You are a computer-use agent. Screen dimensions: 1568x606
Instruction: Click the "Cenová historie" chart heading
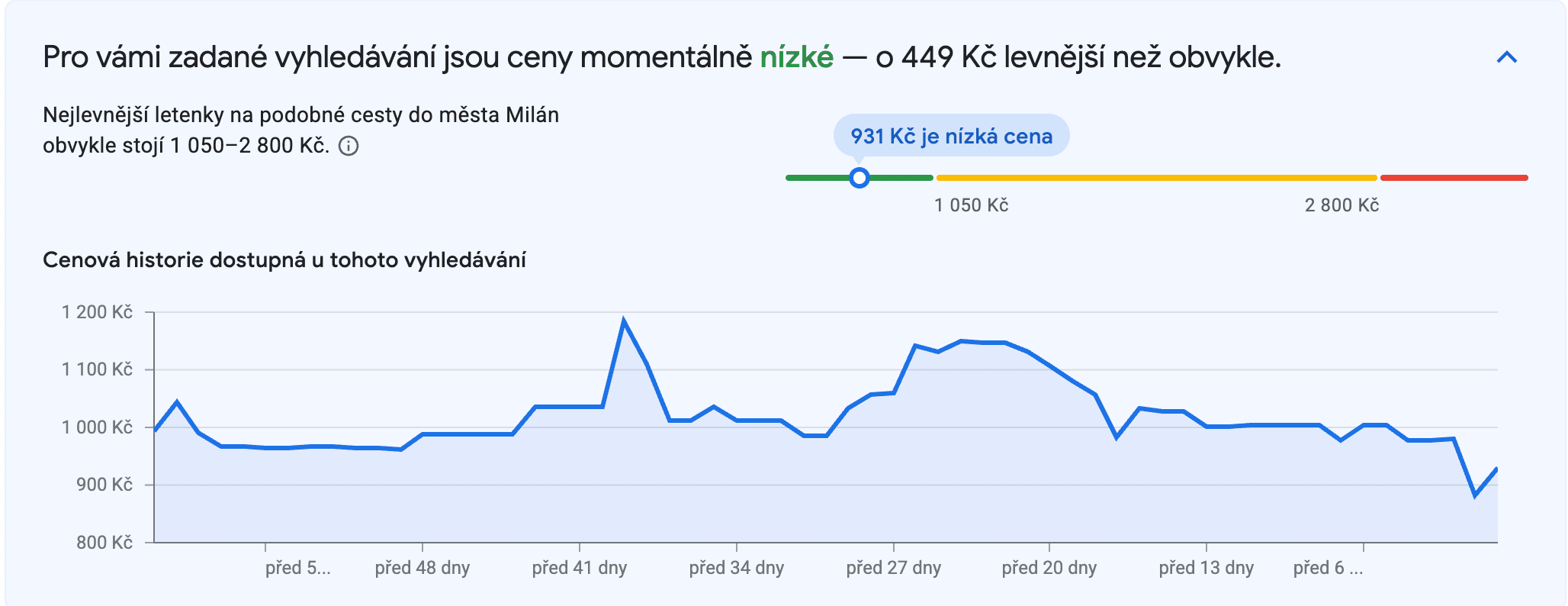pos(284,260)
